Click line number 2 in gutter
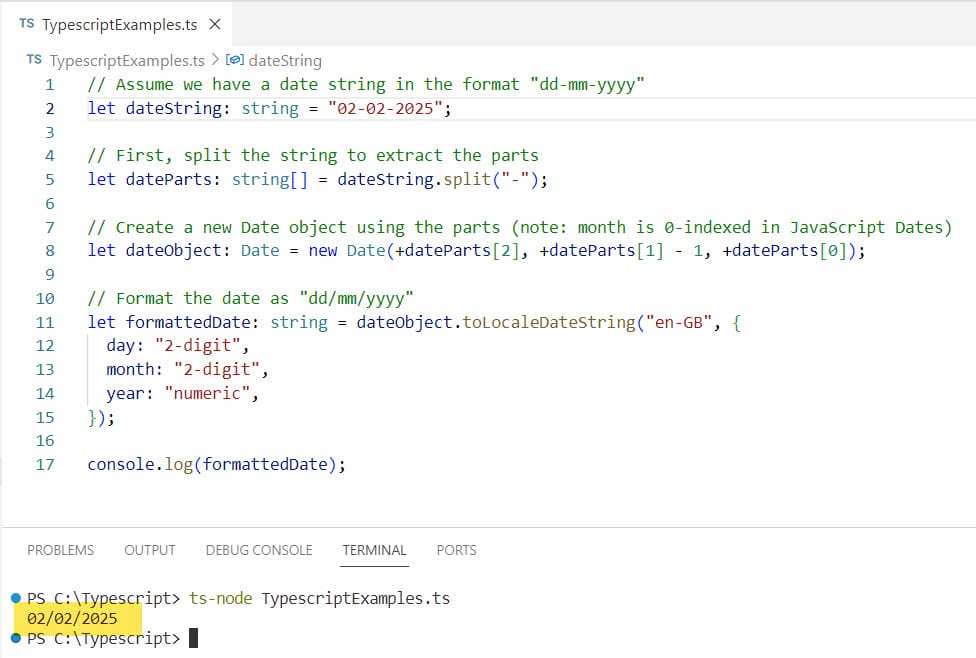This screenshot has width=976, height=658. 50,109
